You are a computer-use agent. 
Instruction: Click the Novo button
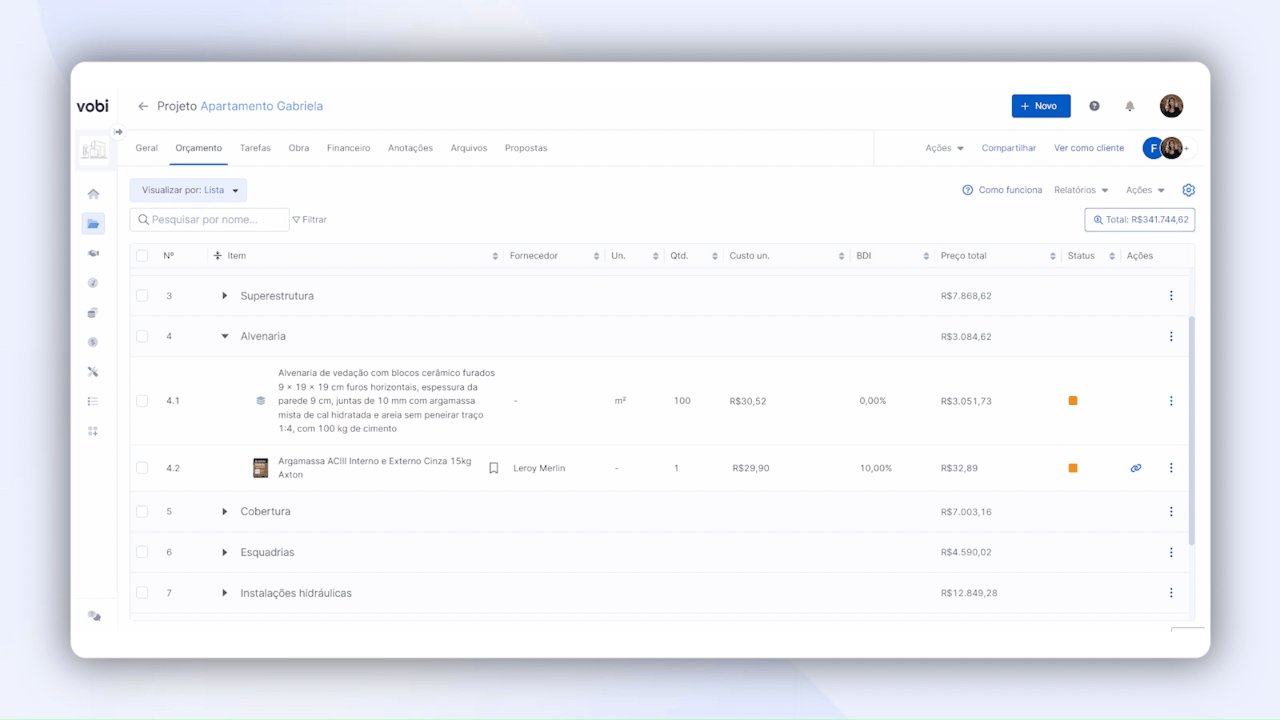pyautogui.click(x=1041, y=106)
